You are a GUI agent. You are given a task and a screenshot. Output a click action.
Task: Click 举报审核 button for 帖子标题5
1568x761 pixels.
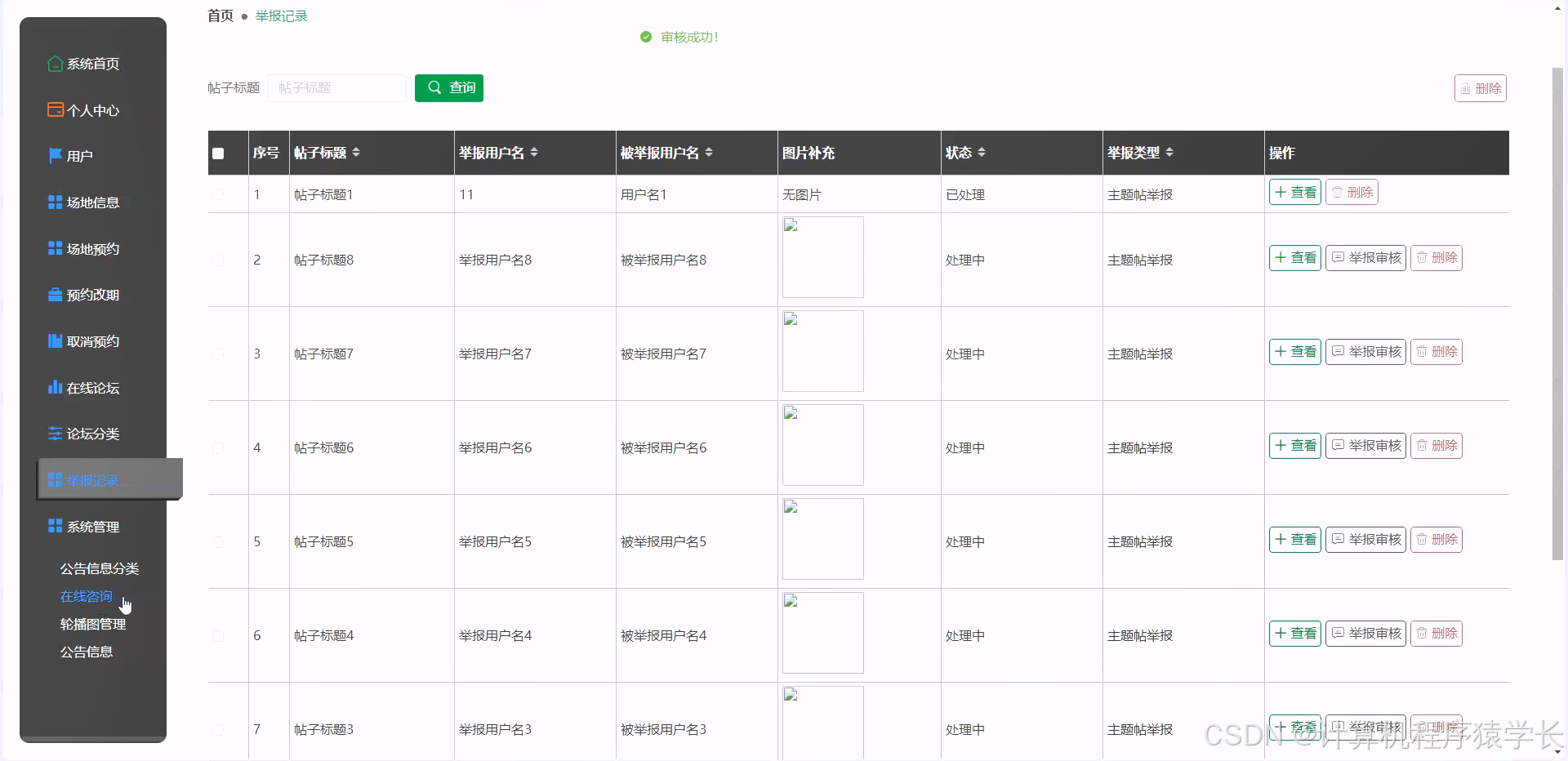tap(1365, 539)
